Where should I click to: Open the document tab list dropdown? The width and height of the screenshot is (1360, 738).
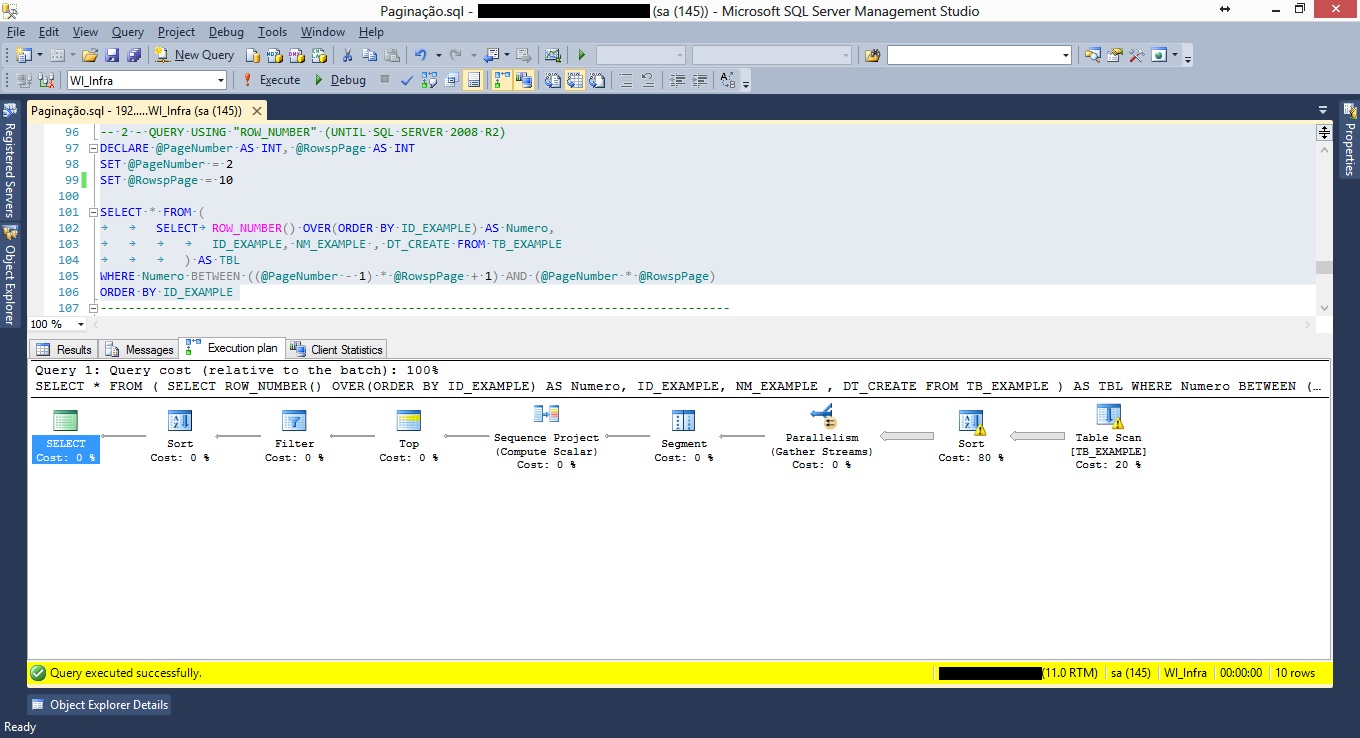pyautogui.click(x=1323, y=110)
